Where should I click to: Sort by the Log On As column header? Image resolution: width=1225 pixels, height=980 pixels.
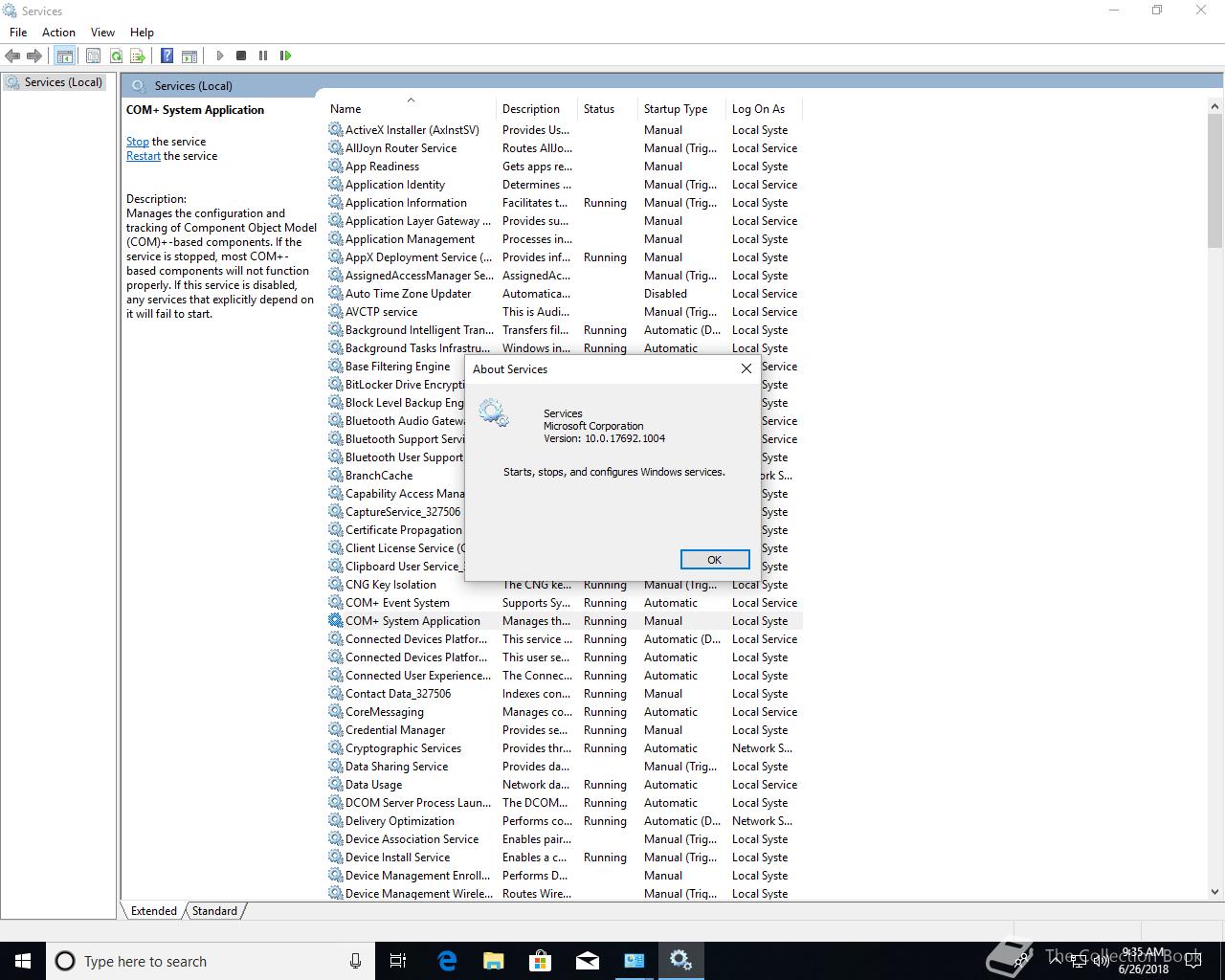pyautogui.click(x=764, y=109)
